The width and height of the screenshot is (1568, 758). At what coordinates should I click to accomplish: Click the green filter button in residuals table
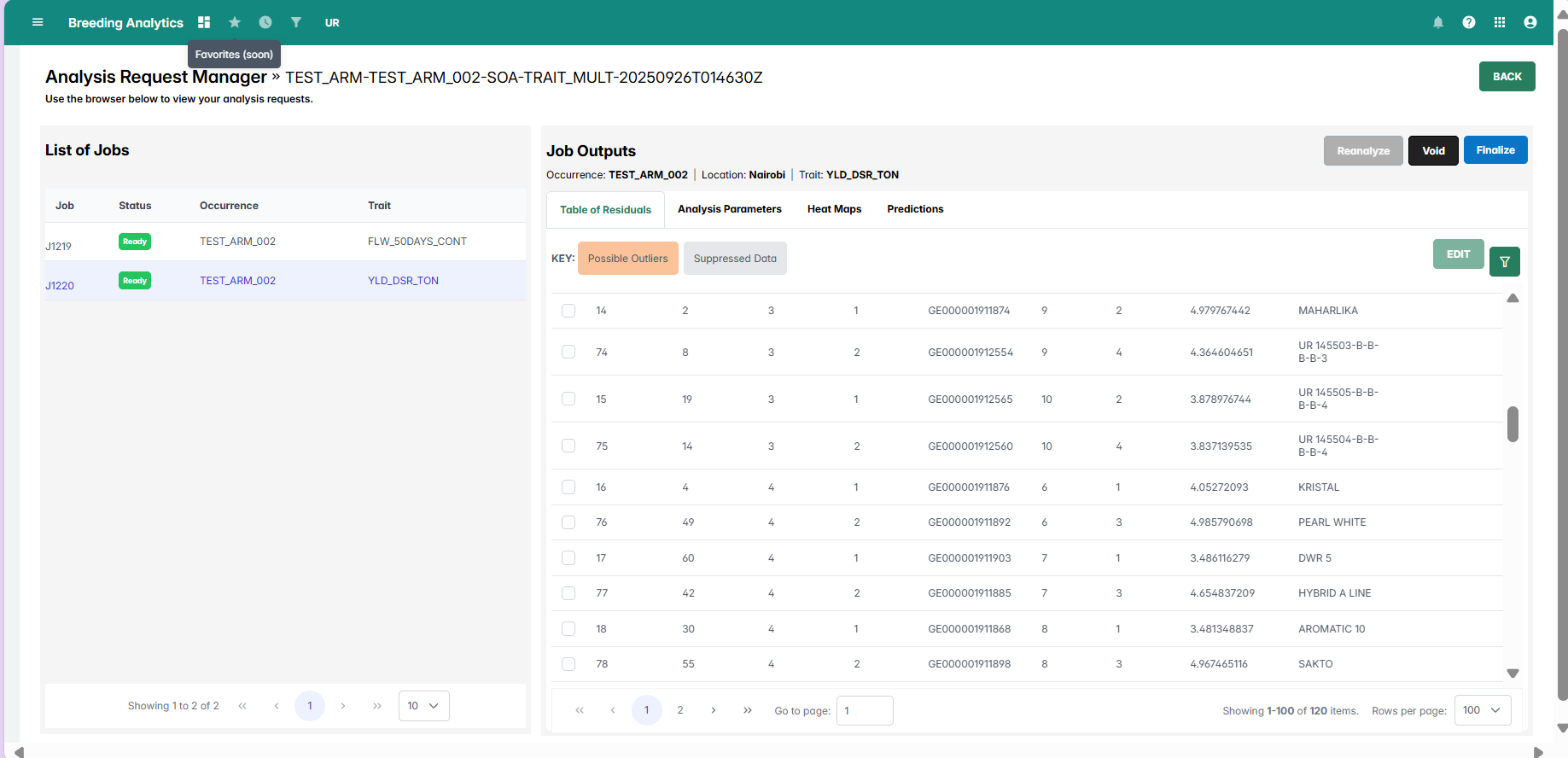[1504, 261]
